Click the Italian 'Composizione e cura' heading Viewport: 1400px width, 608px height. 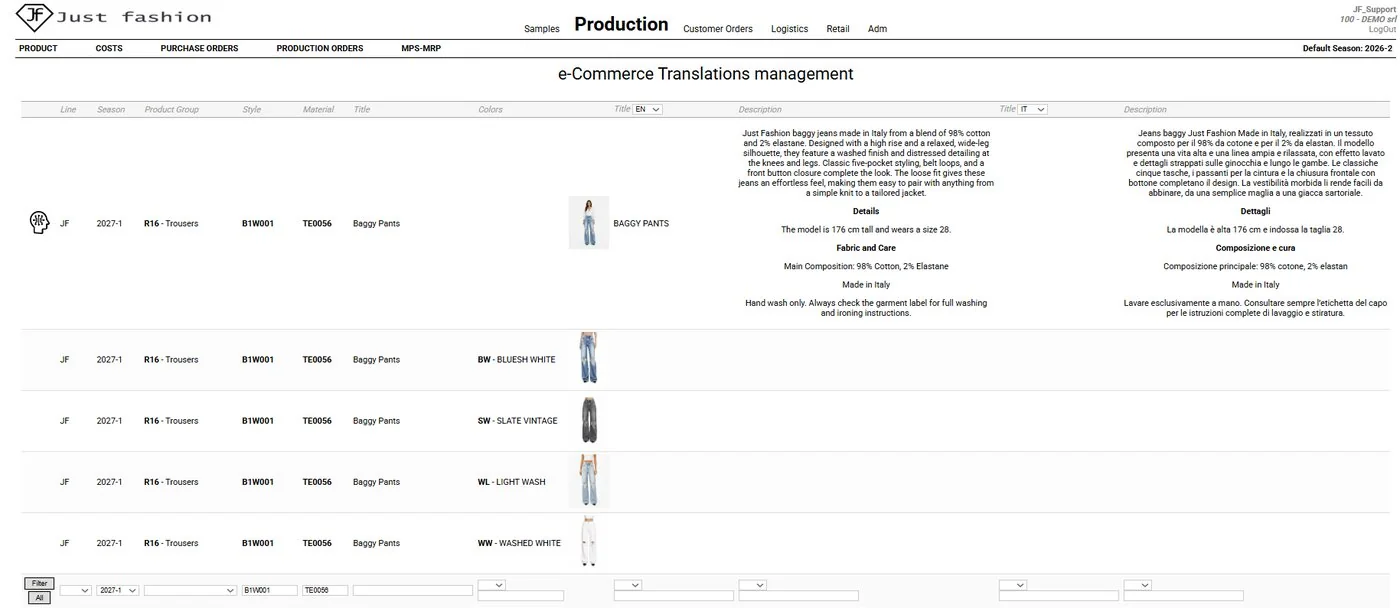[1255, 248]
